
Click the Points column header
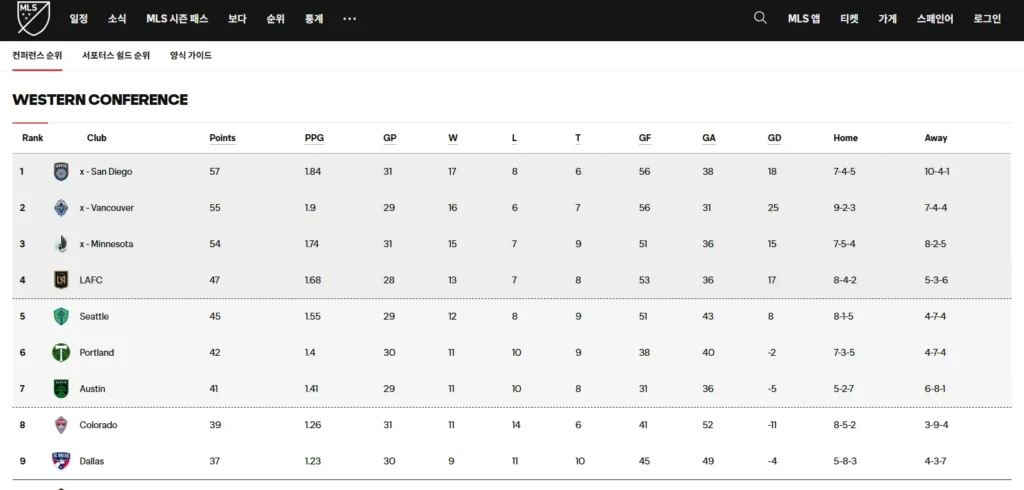click(x=223, y=138)
